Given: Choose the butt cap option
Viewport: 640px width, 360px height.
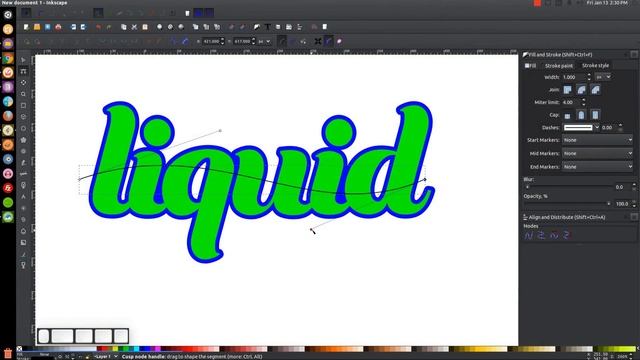Looking at the screenshot, I should coord(568,115).
